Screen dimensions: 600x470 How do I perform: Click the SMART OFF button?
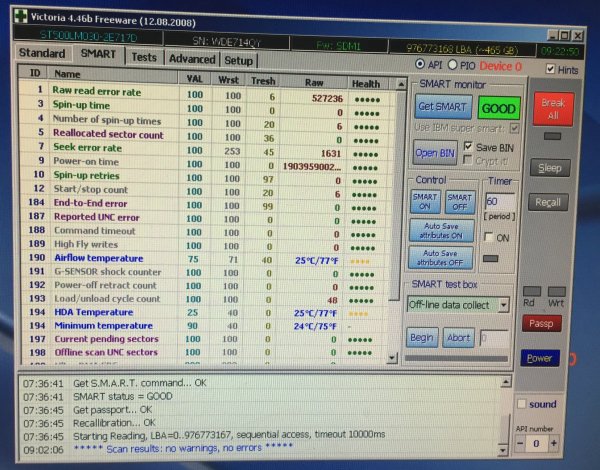click(460, 202)
